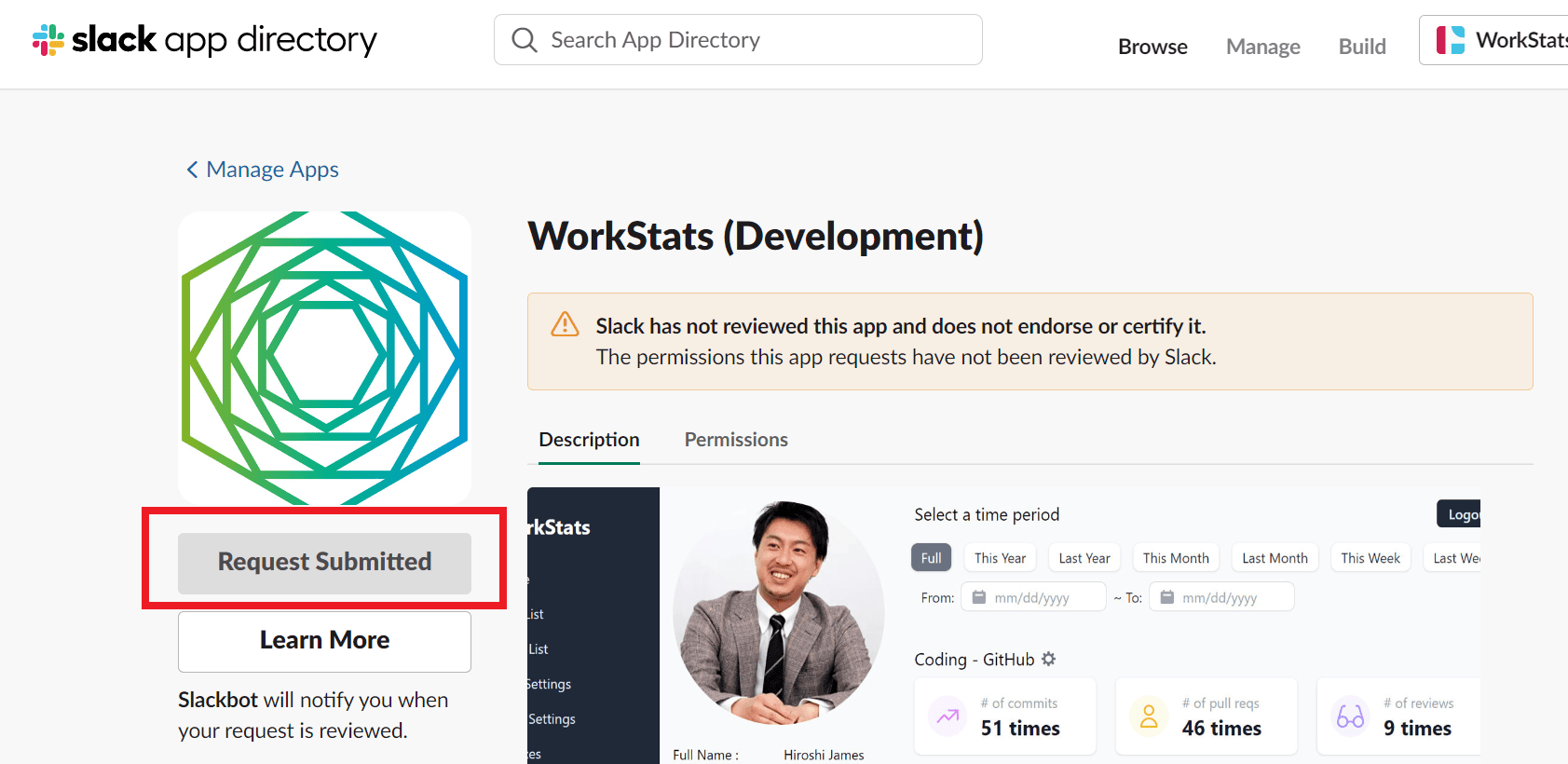Click the GitHub settings gear icon
The width and height of the screenshot is (1568, 764).
(1049, 659)
